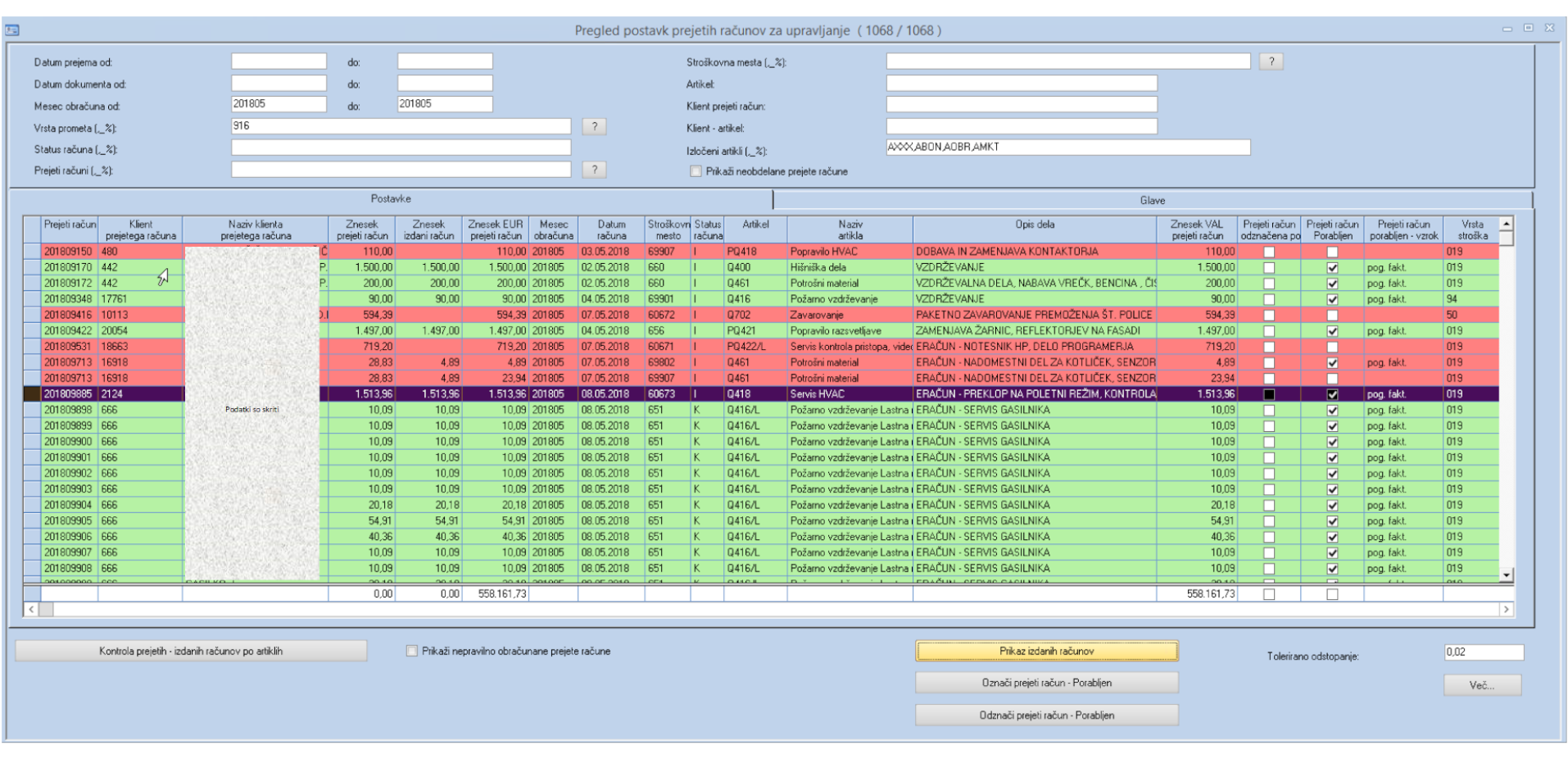
Task: Toggle Prikaži nepravilno obračunane prejete račune checkbox
Action: click(412, 651)
